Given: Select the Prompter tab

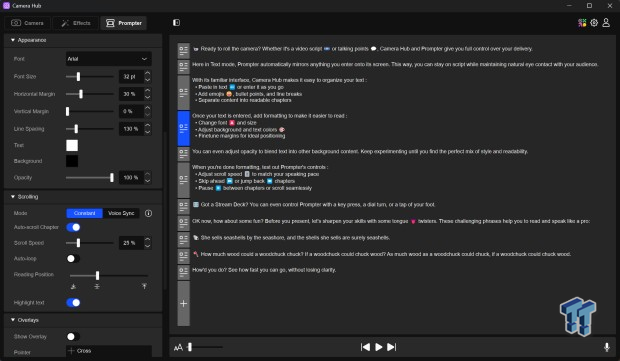Looking at the screenshot, I should pyautogui.click(x=124, y=23).
